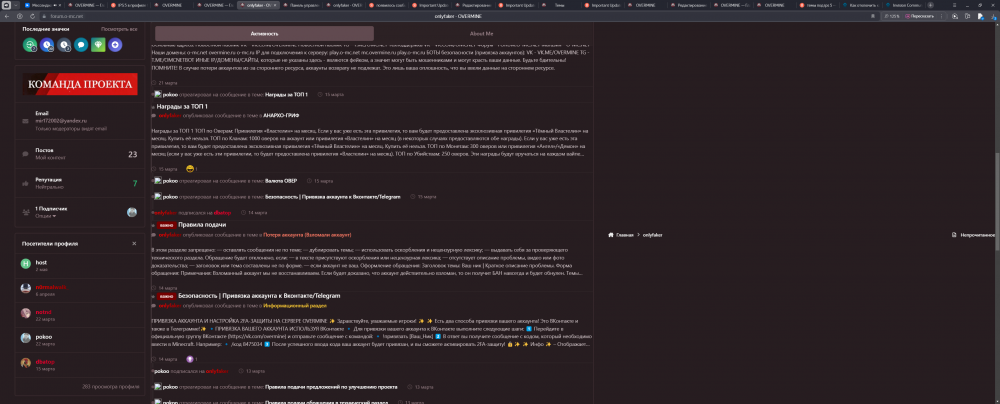This screenshot has height=404, width=1000.
Task: Switch to the 'About Me' tab
Action: click(x=481, y=33)
